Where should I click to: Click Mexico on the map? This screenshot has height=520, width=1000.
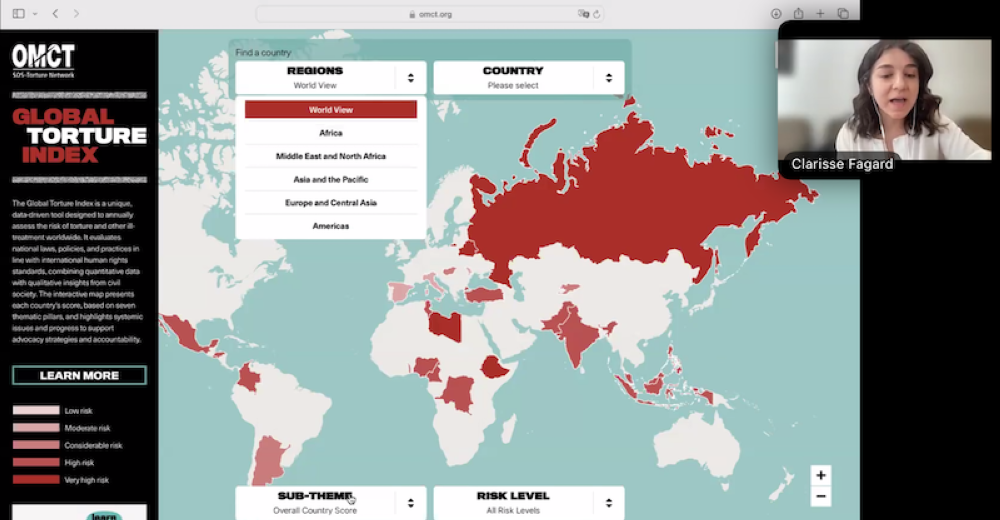pyautogui.click(x=185, y=335)
